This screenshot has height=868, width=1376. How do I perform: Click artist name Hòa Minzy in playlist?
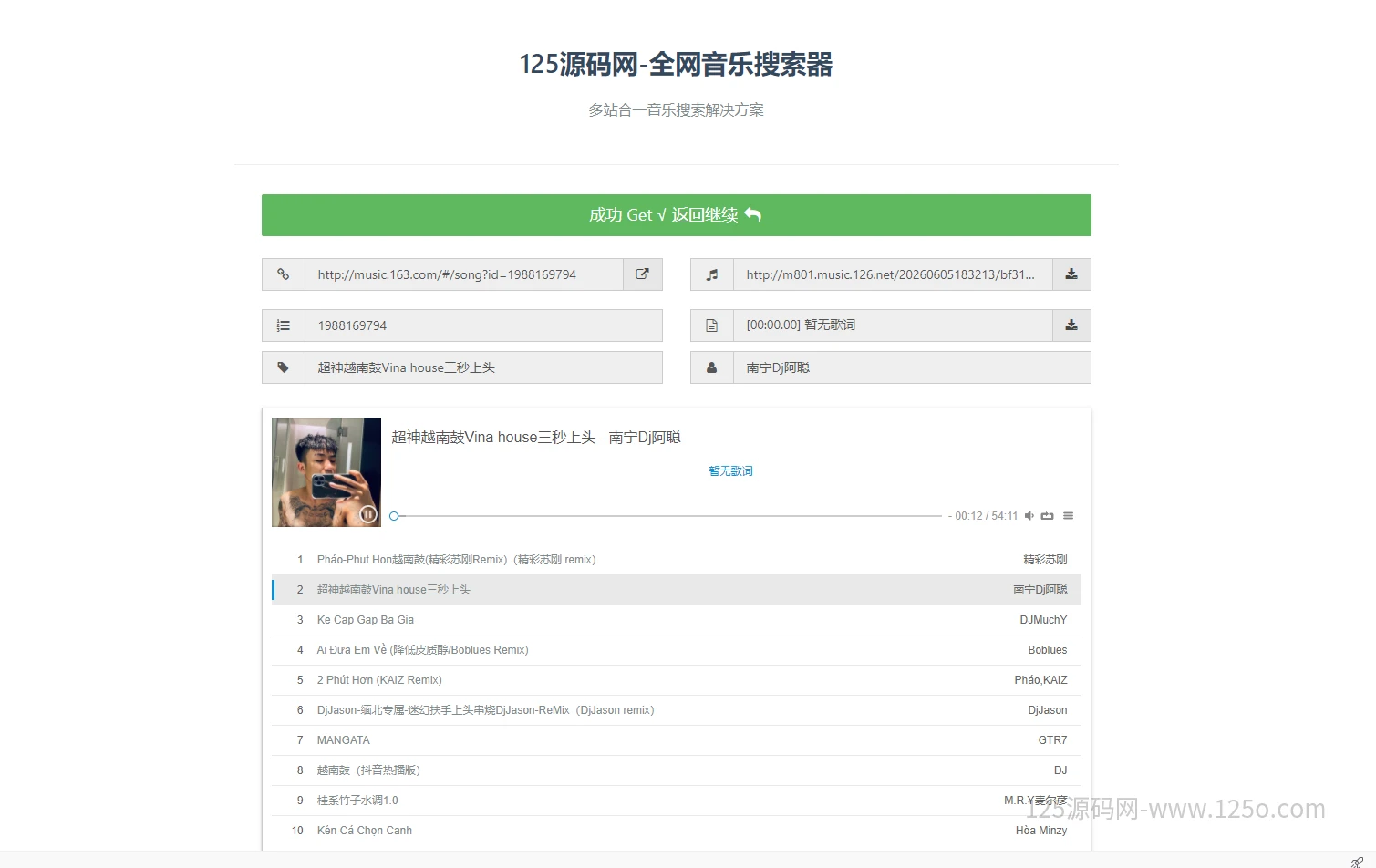tap(1041, 831)
